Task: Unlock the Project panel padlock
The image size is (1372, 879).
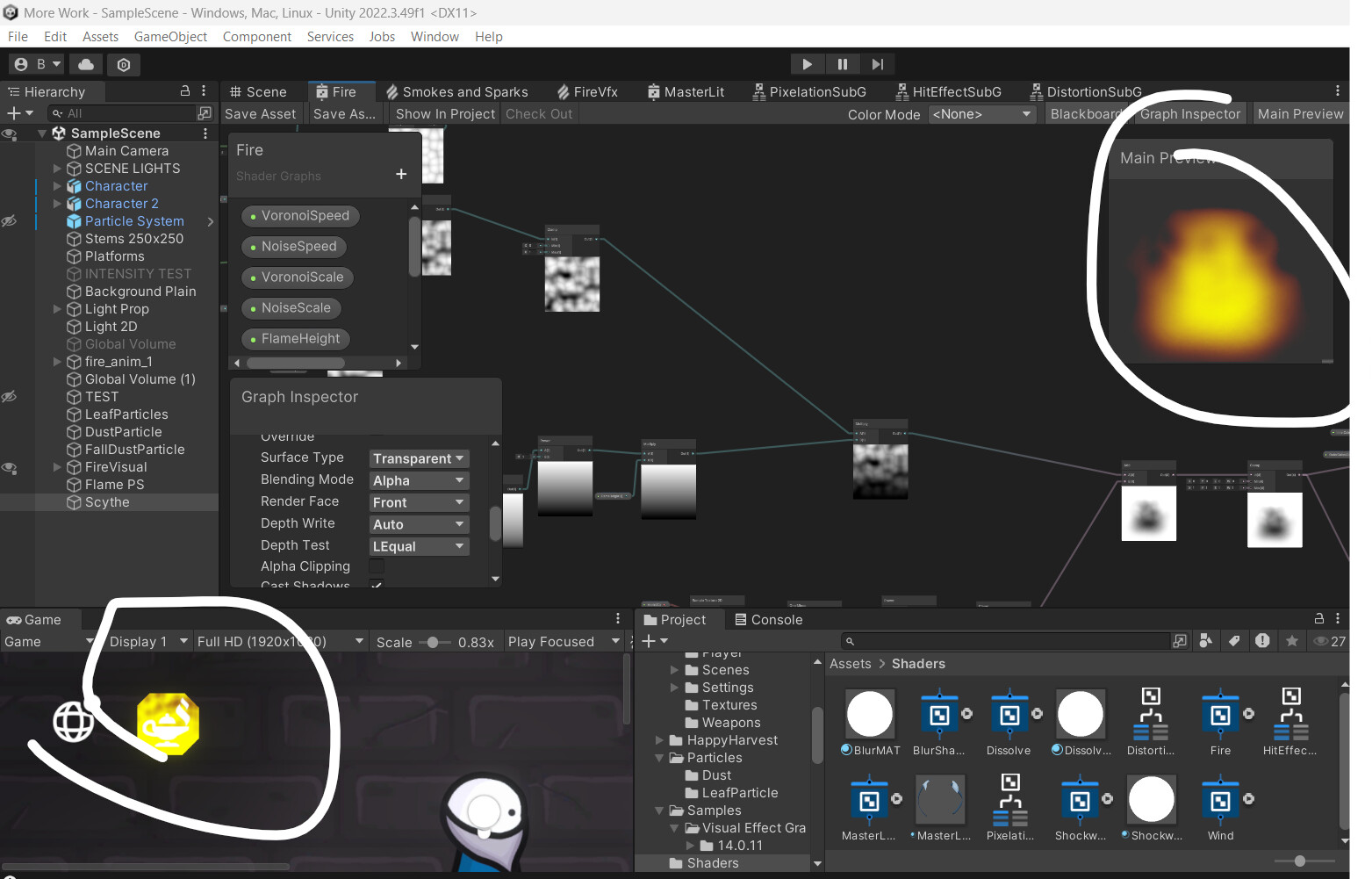Action: pyautogui.click(x=1319, y=619)
